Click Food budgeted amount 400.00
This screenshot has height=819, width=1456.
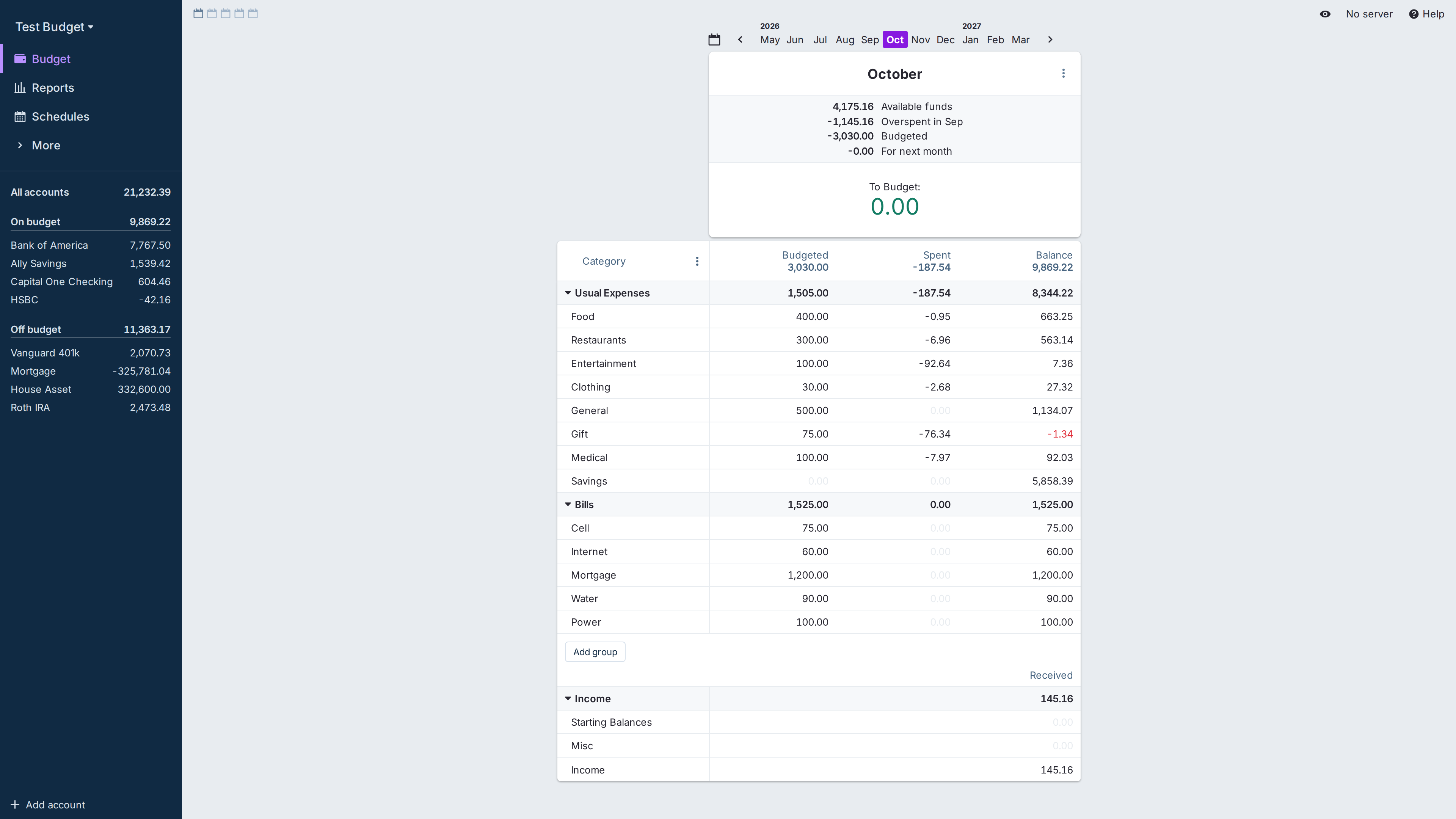(x=812, y=317)
